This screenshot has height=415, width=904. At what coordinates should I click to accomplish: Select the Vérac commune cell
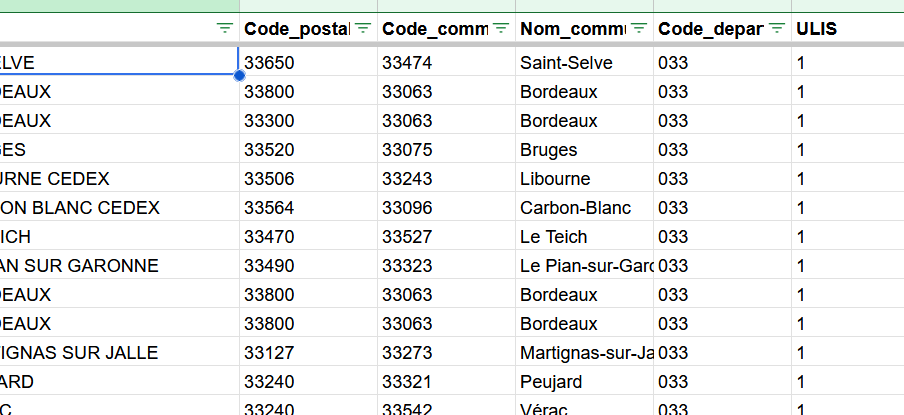[x=544, y=408]
